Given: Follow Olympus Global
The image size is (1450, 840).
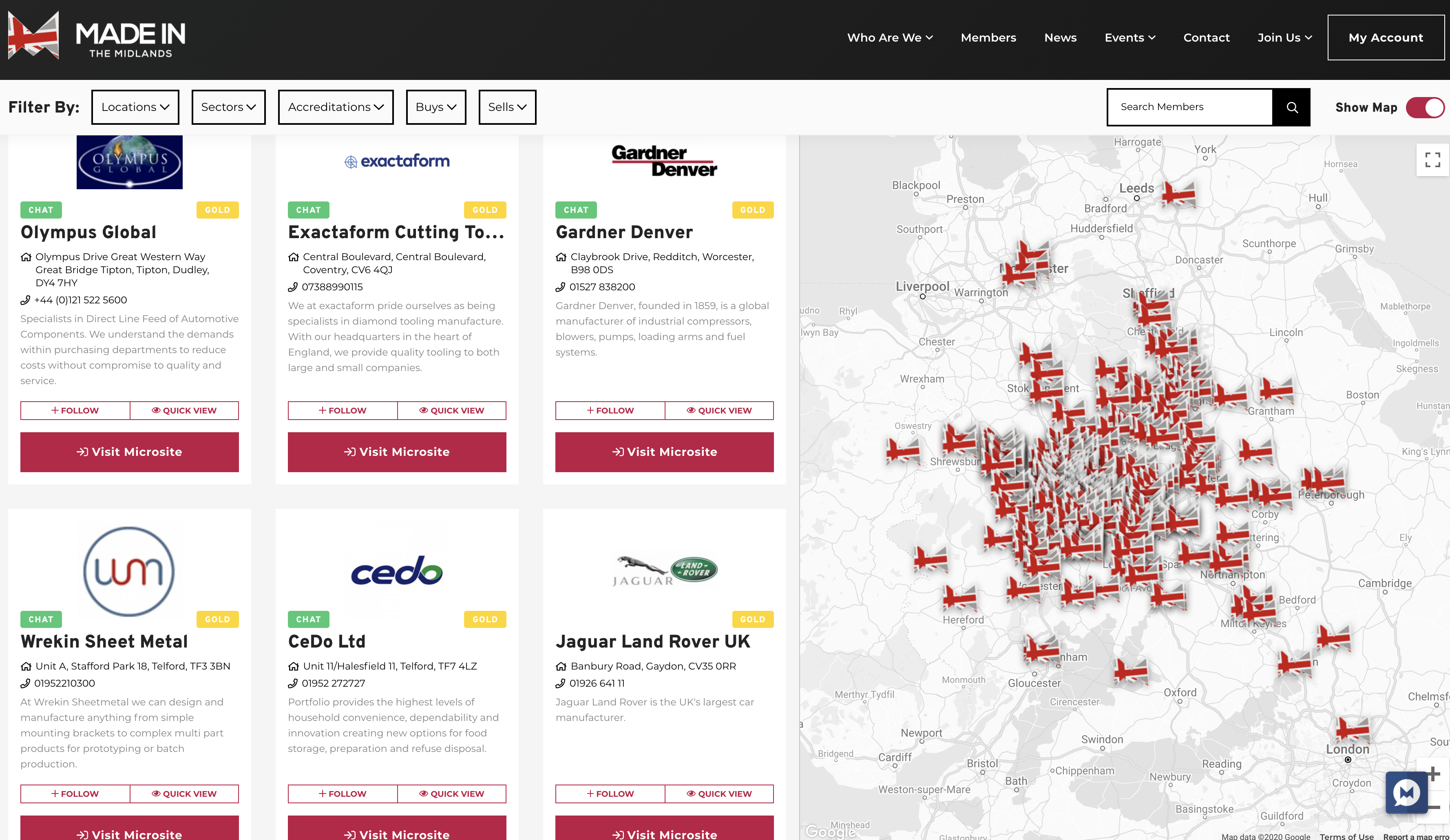Looking at the screenshot, I should click(x=75, y=410).
